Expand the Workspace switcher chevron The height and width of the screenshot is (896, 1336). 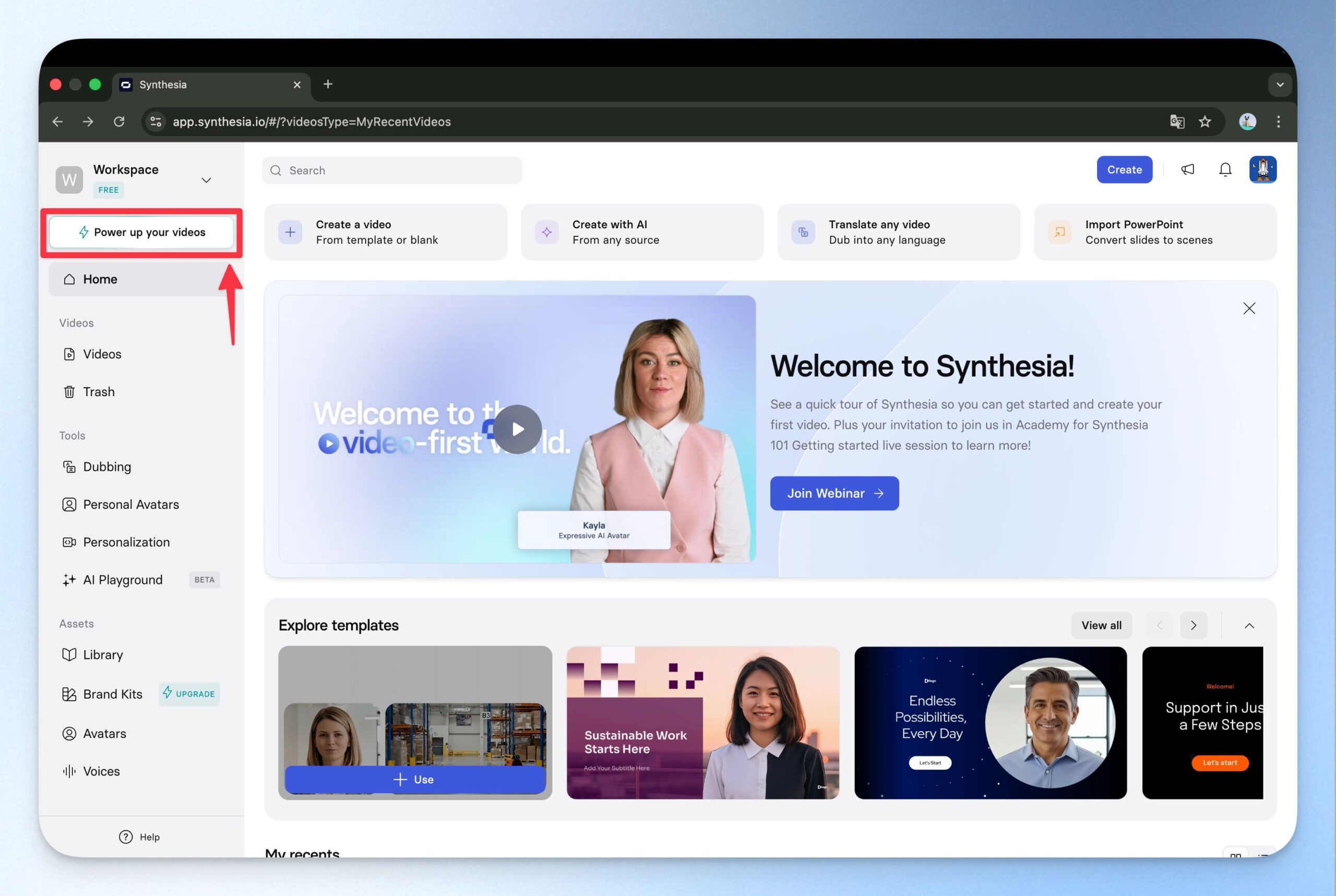206,180
